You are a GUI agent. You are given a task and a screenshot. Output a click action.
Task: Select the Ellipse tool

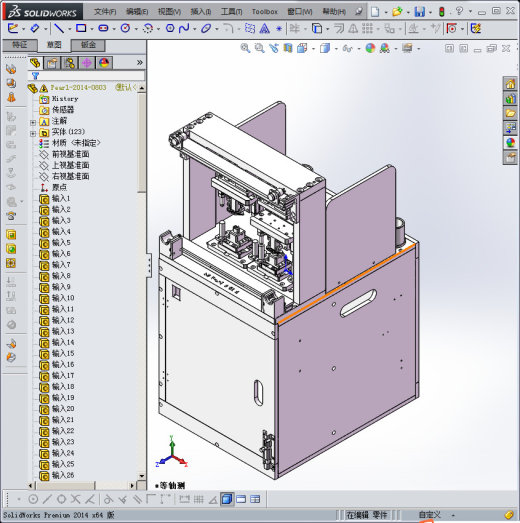click(x=206, y=28)
